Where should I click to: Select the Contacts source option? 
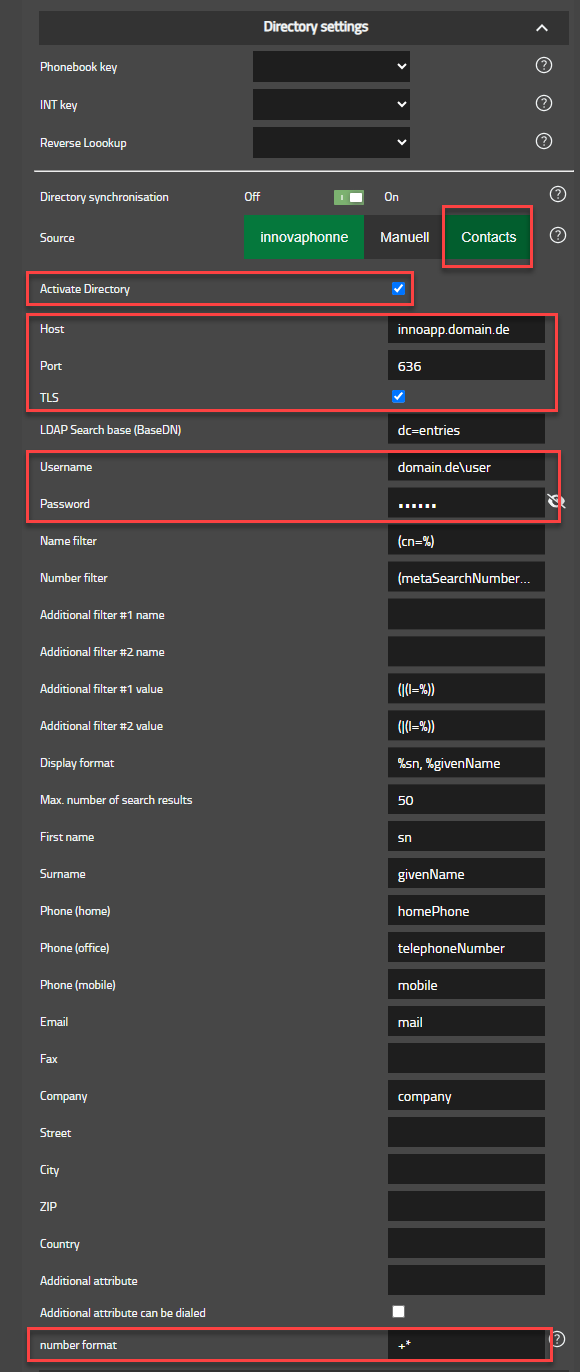489,237
